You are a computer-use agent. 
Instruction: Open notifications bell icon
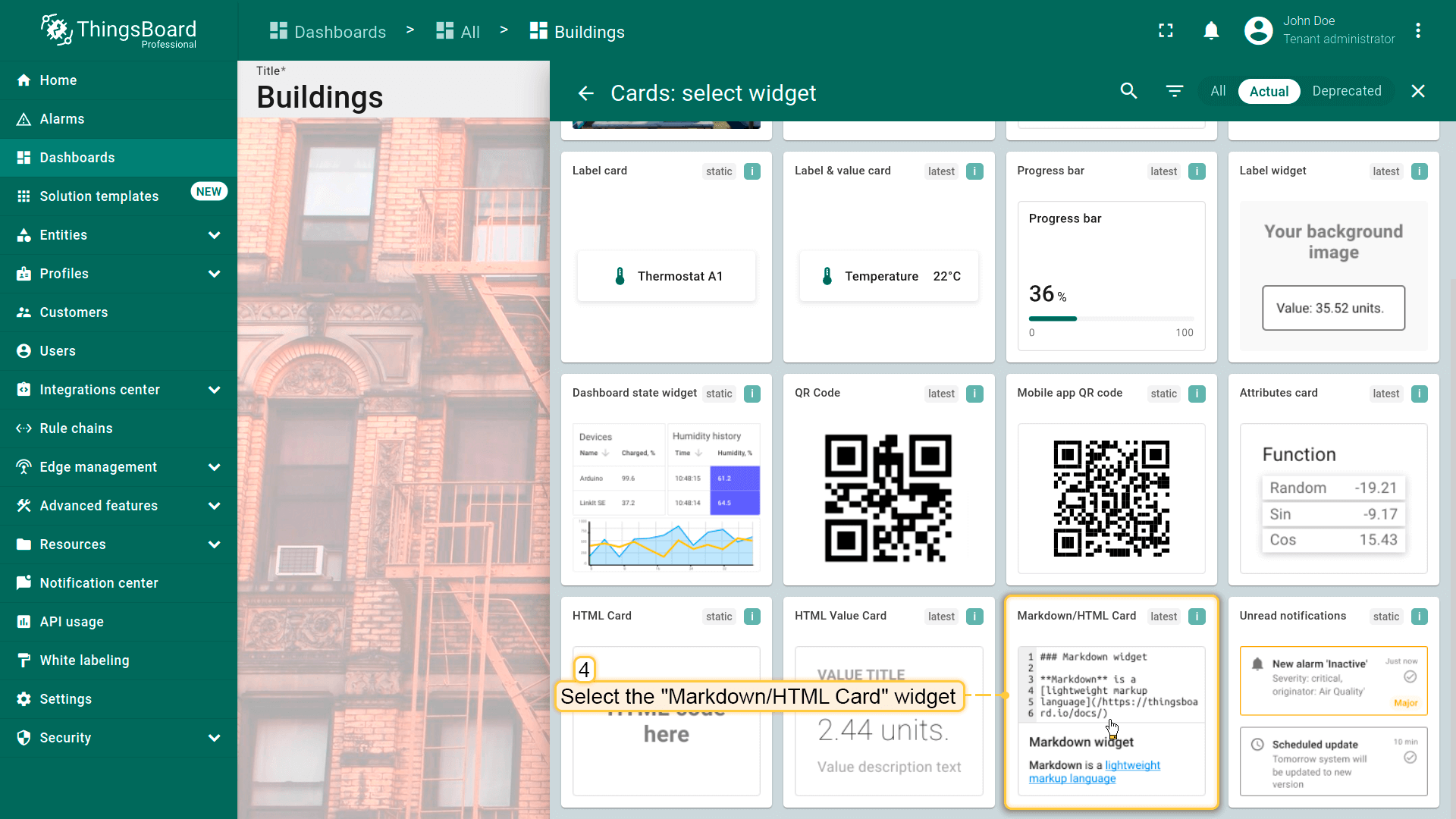click(1211, 30)
